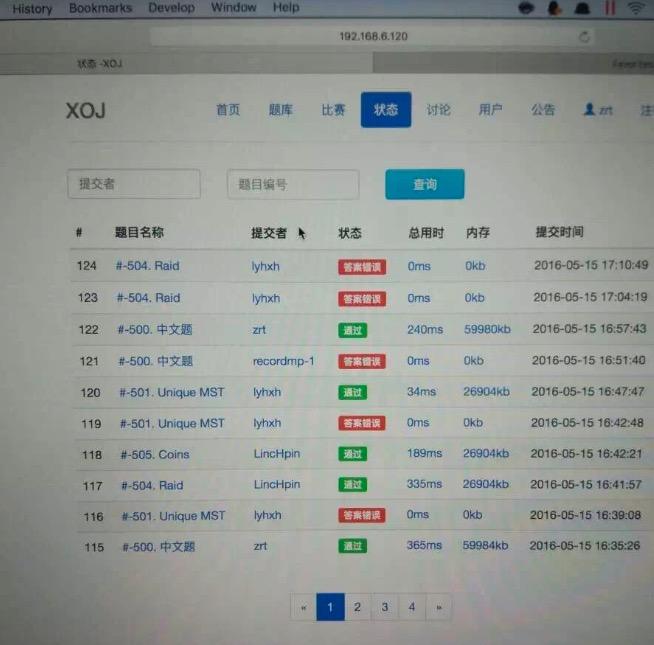Open problem link of submission 122

155,329
